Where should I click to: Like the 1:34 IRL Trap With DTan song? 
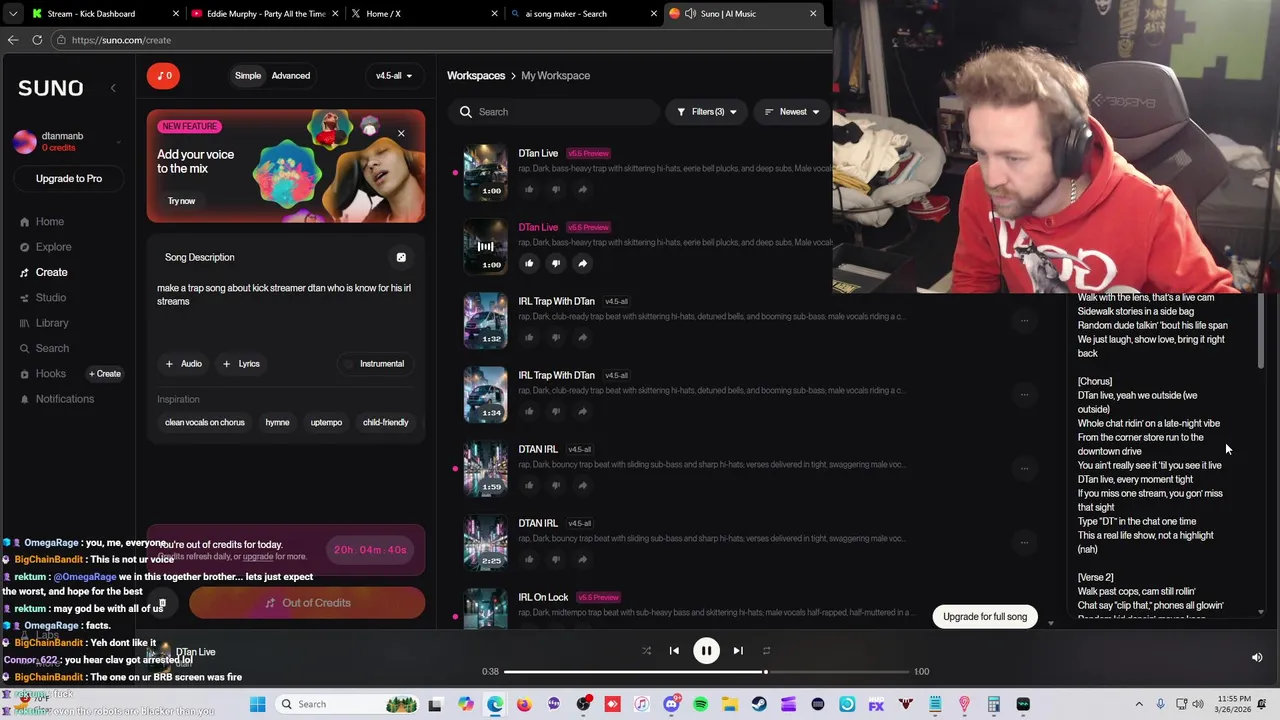point(529,411)
